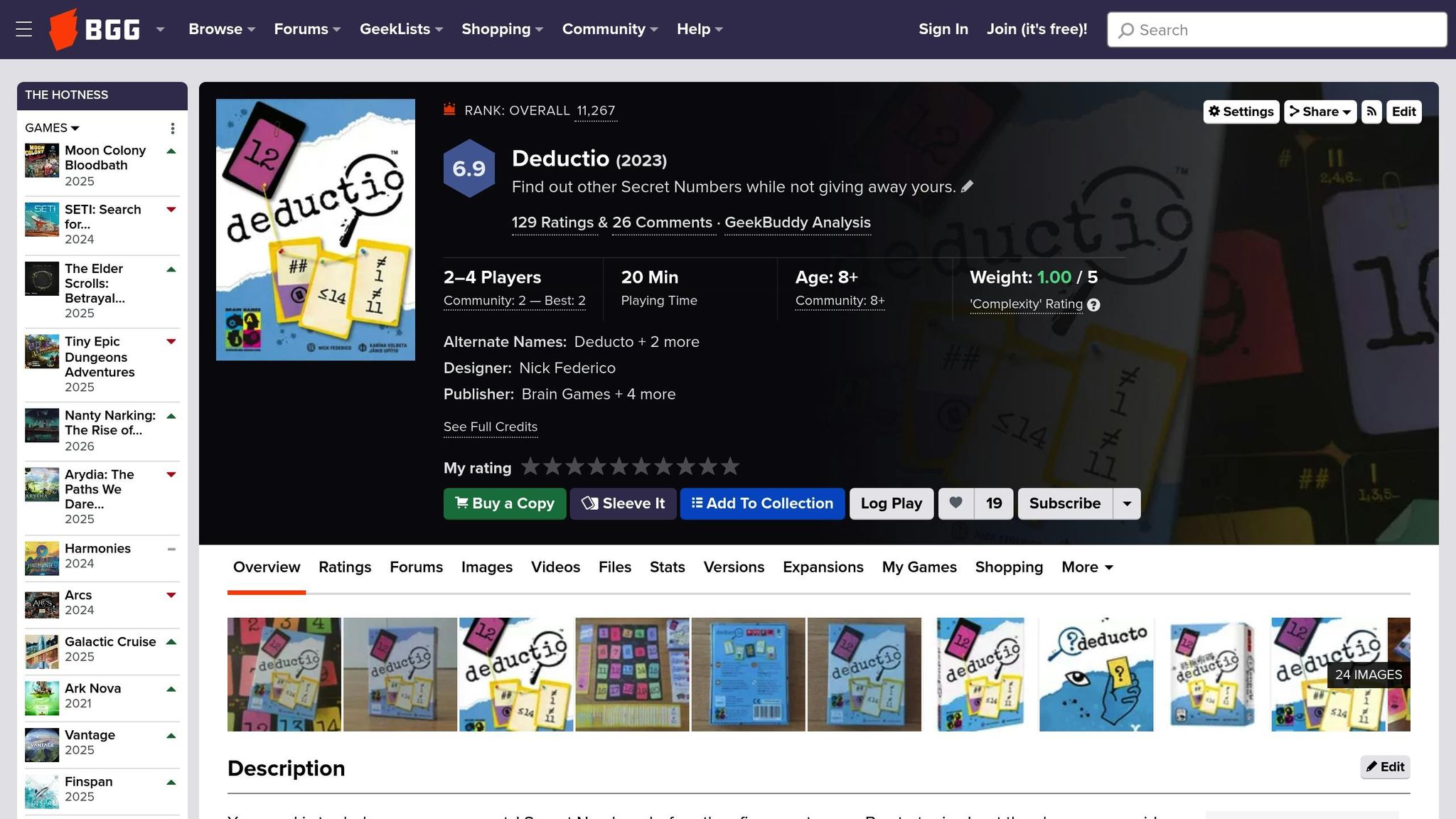
Task: Open SETI: Search for... game link
Action: (102, 217)
